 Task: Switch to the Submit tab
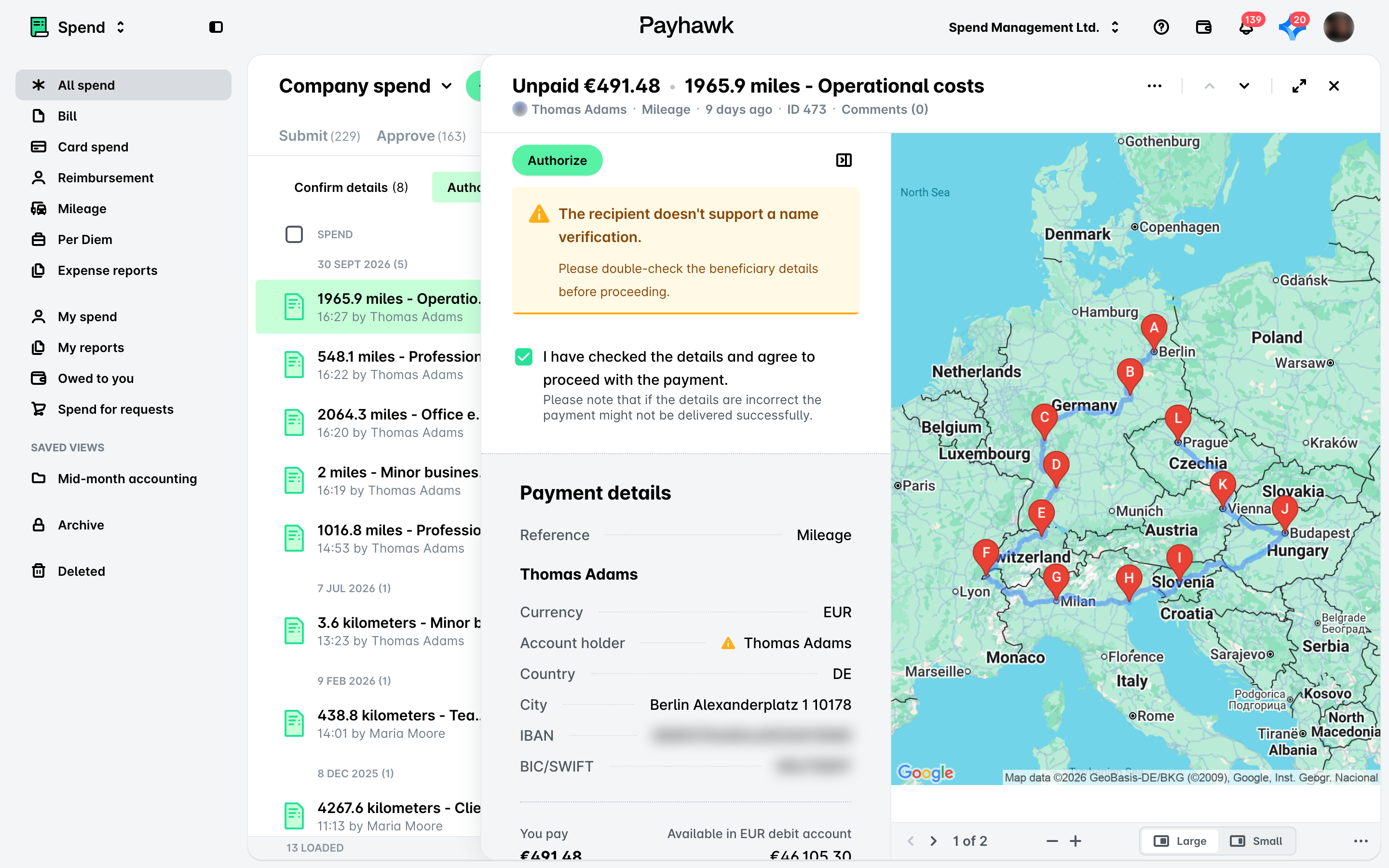click(319, 136)
